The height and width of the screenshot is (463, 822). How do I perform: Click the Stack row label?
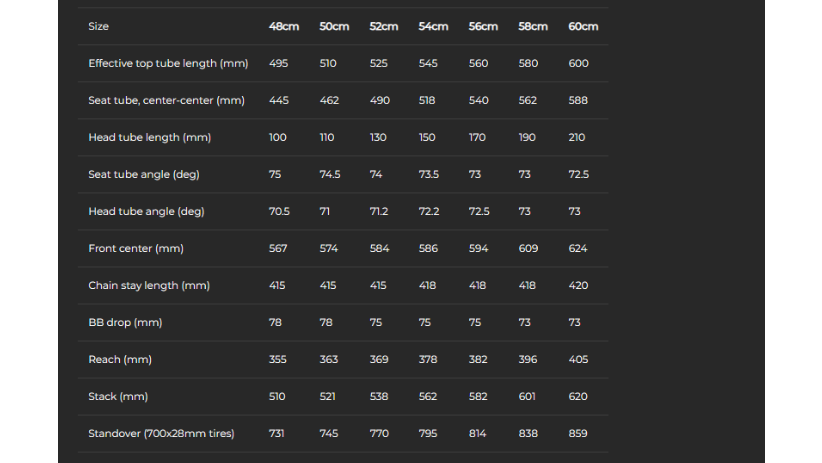[x=118, y=396]
